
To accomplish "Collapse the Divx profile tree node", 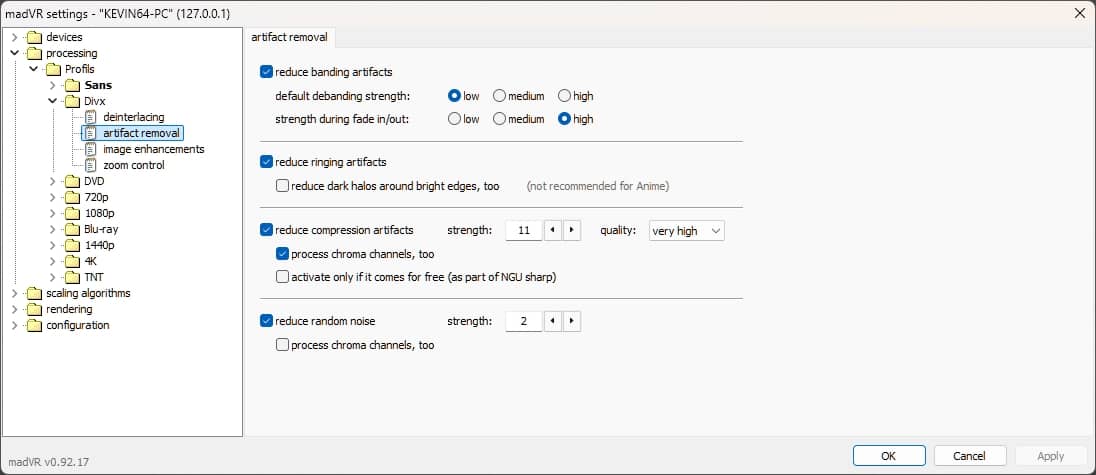I will (53, 101).
